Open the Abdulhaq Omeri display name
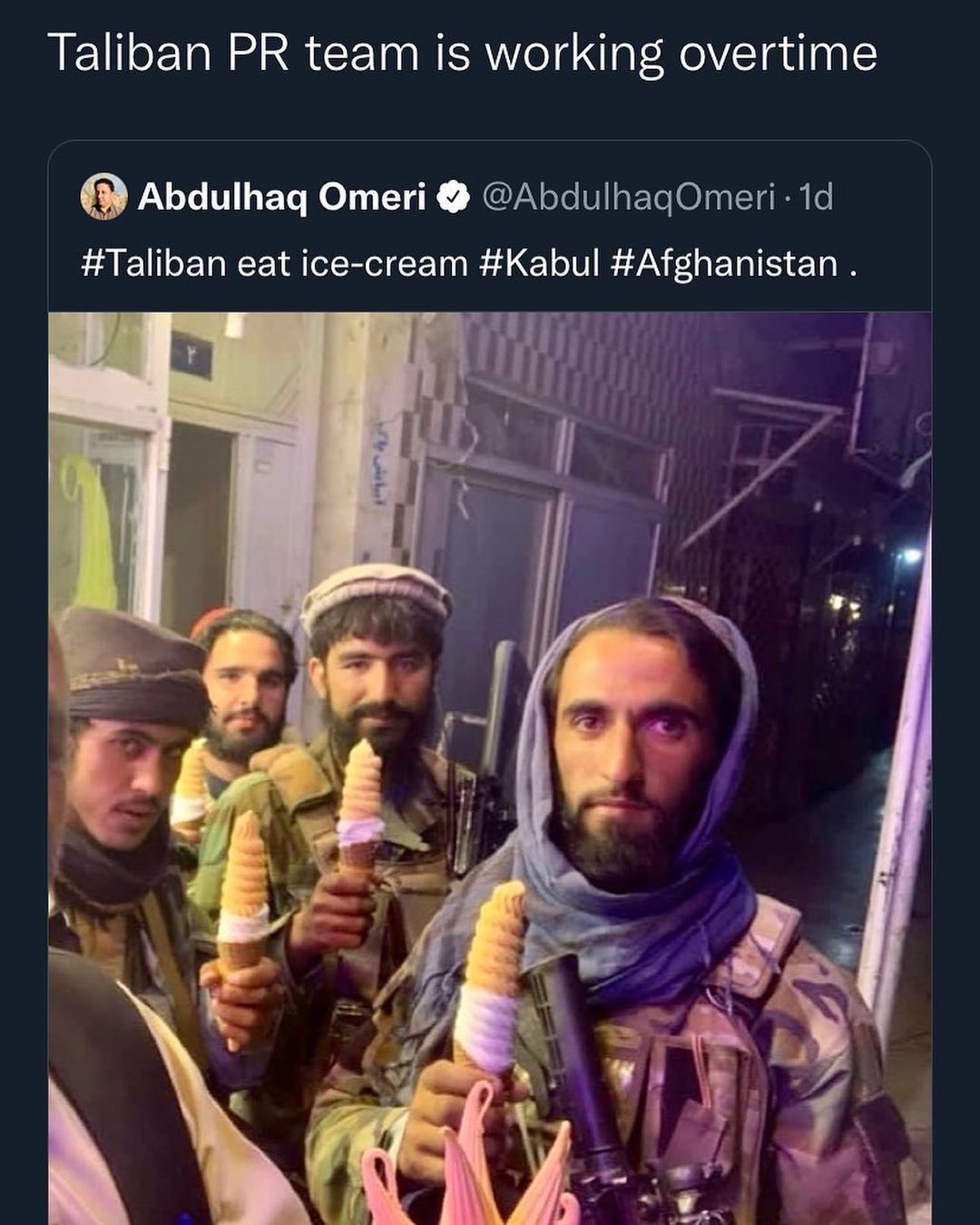The height and width of the screenshot is (1225, 980). pos(281,197)
